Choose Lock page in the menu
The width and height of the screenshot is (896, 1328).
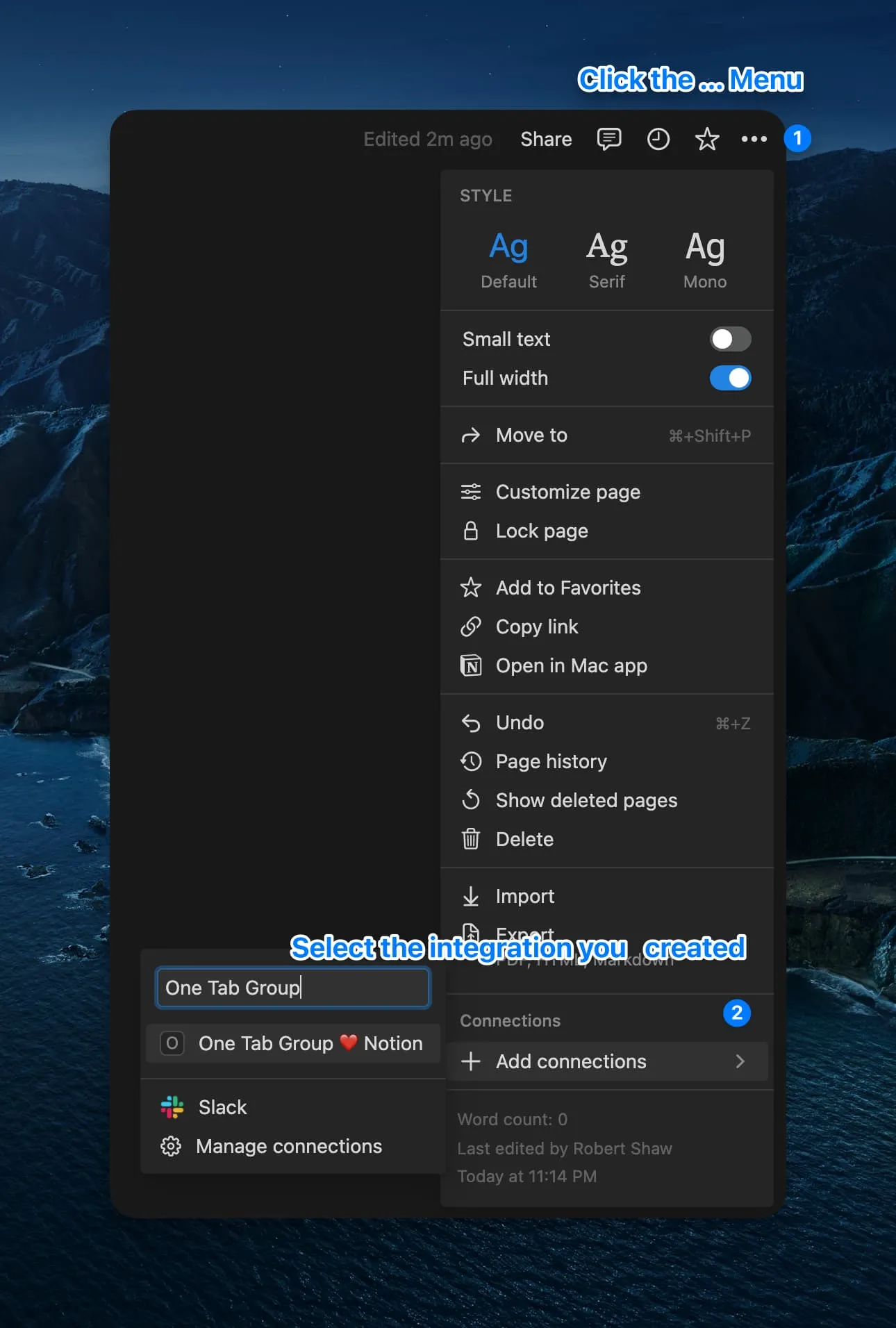coord(541,531)
